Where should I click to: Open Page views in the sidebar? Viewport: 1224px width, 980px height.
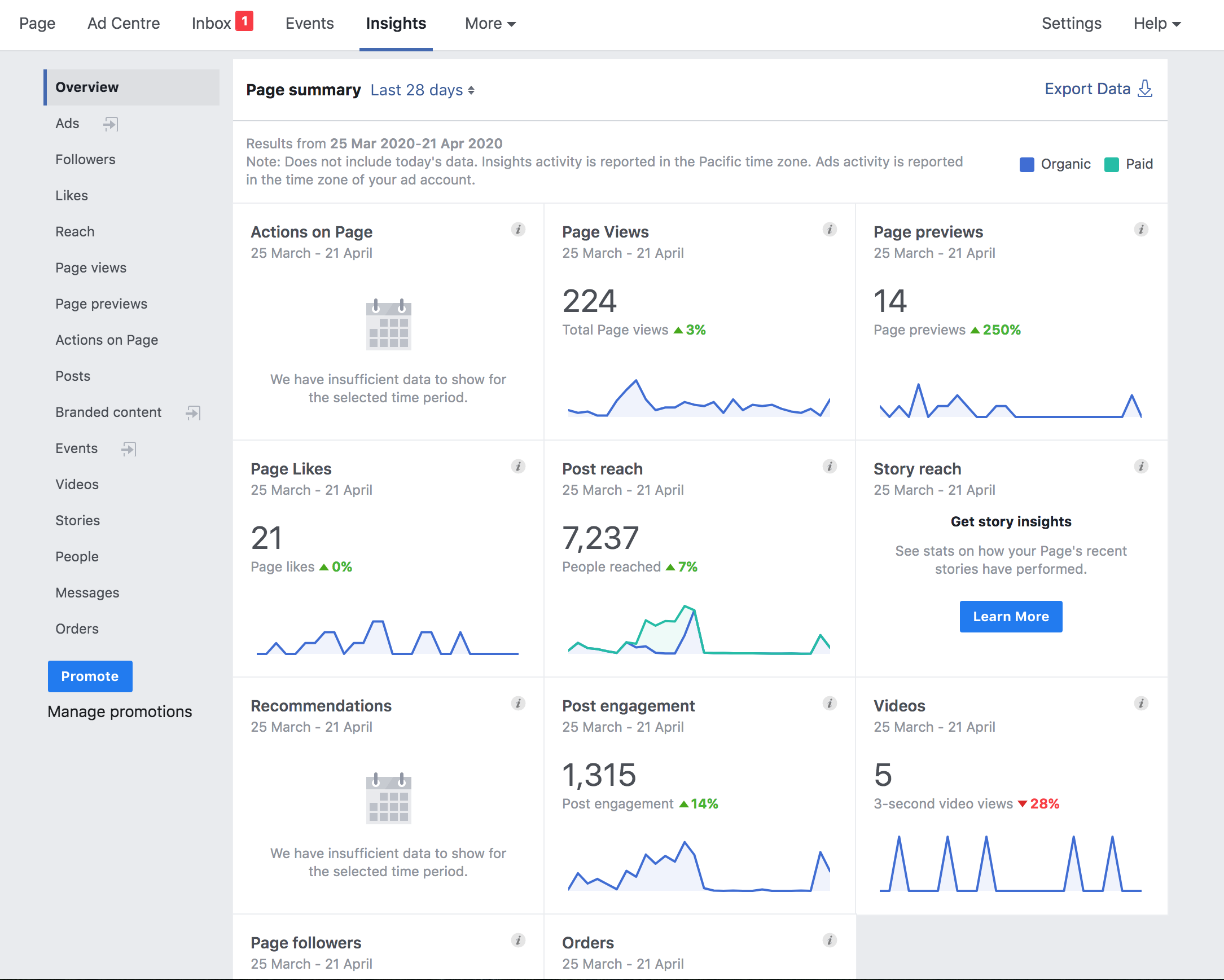click(91, 268)
